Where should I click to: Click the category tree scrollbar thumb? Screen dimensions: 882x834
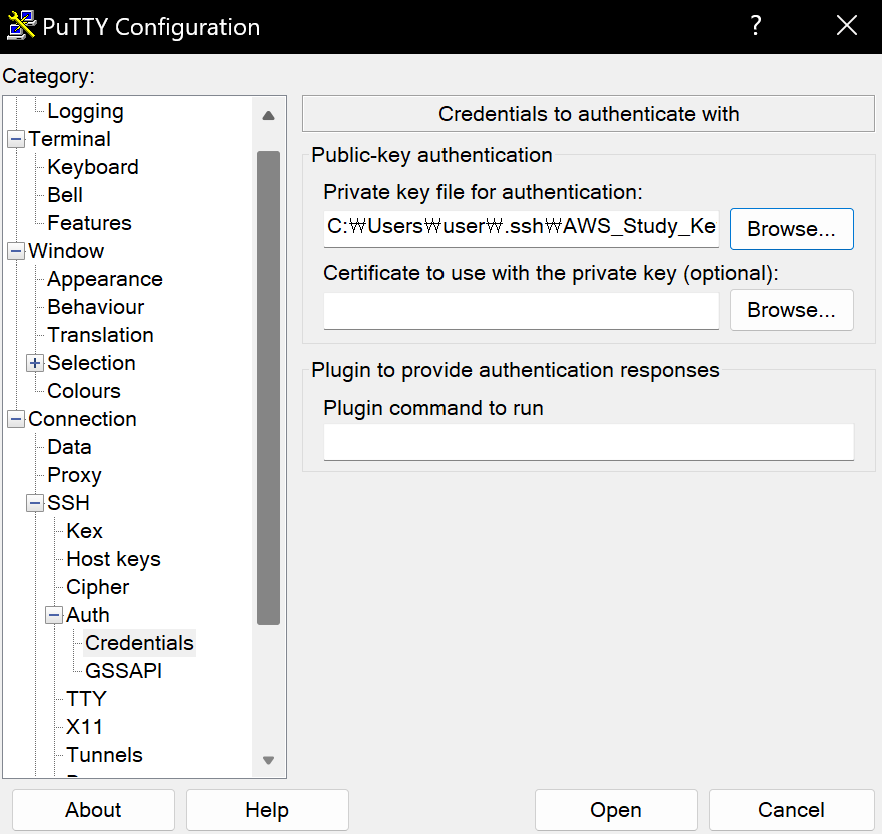pyautogui.click(x=268, y=387)
